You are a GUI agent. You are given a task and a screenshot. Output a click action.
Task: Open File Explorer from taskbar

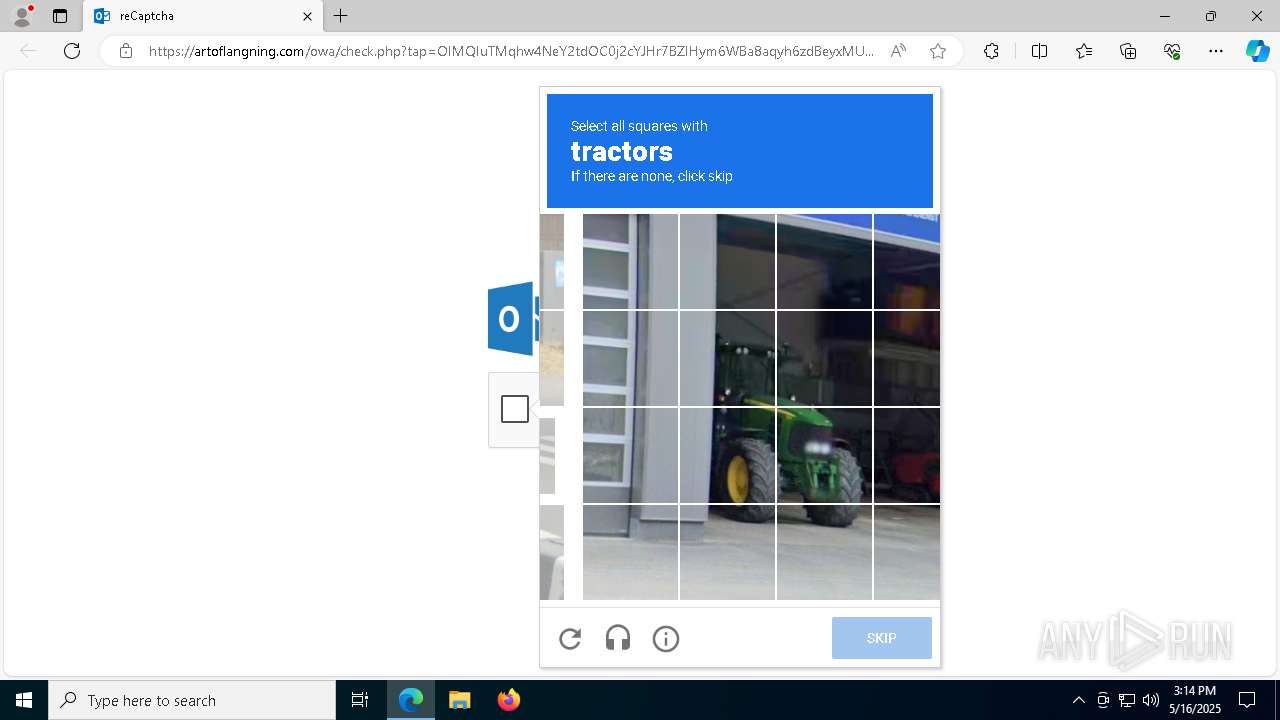pyautogui.click(x=460, y=700)
